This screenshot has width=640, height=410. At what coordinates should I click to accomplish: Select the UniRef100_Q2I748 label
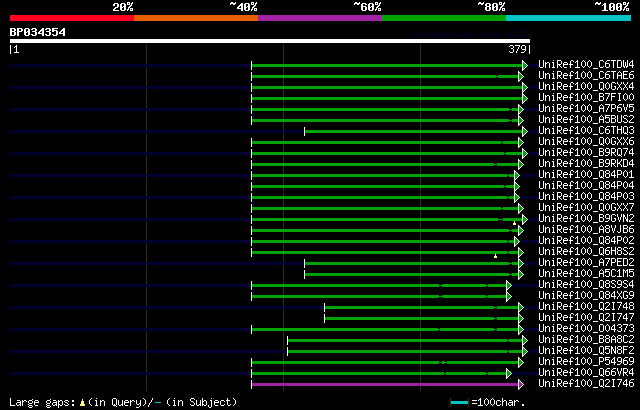(x=586, y=307)
